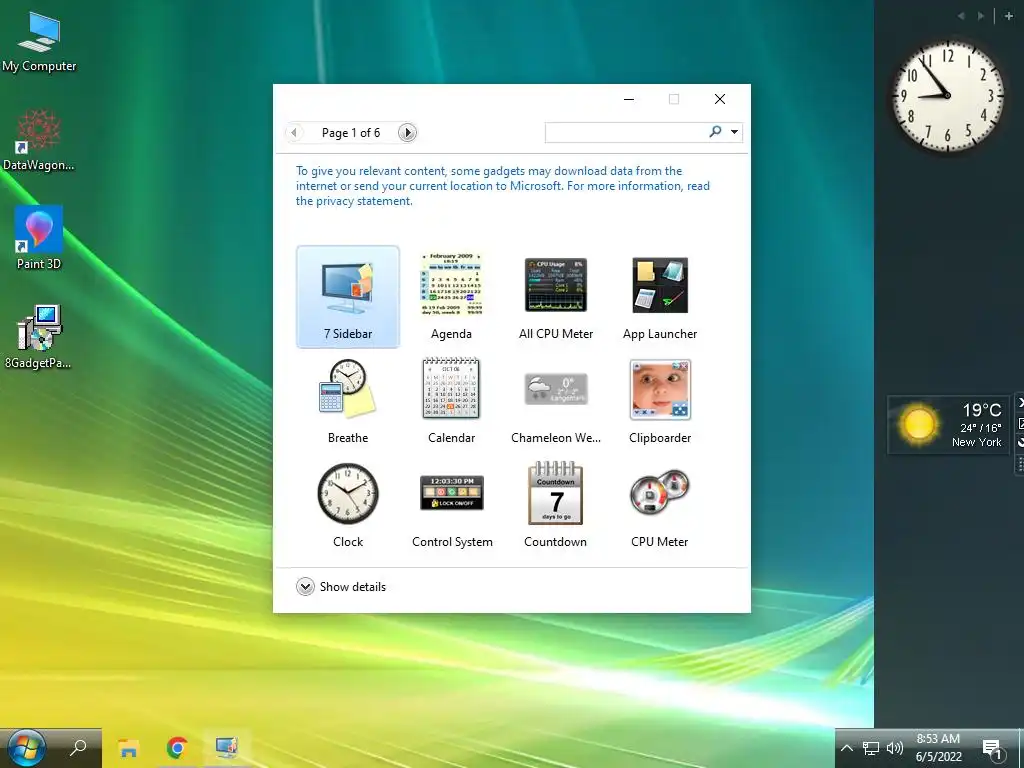Select the Clock gadget in gallery
1024x768 pixels.
(x=347, y=505)
